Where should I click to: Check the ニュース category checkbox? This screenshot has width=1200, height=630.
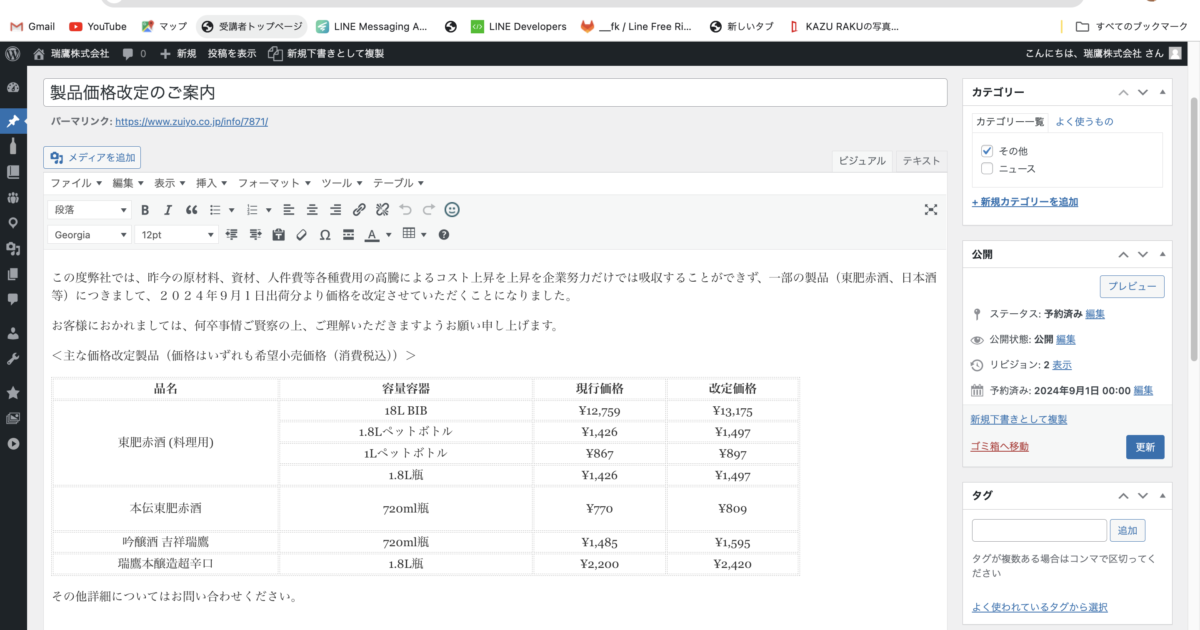(987, 169)
